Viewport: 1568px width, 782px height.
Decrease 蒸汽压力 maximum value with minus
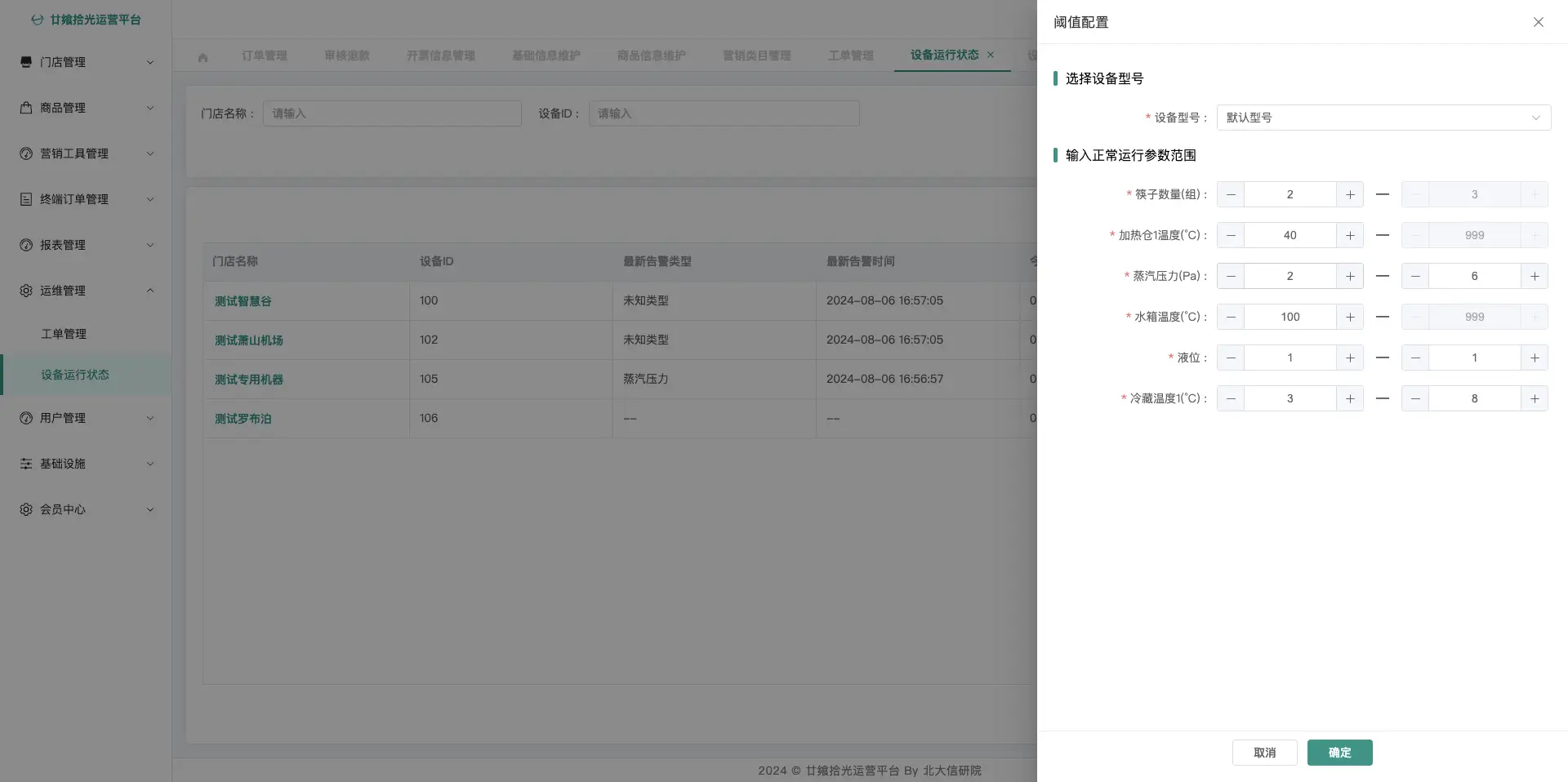pos(1415,276)
